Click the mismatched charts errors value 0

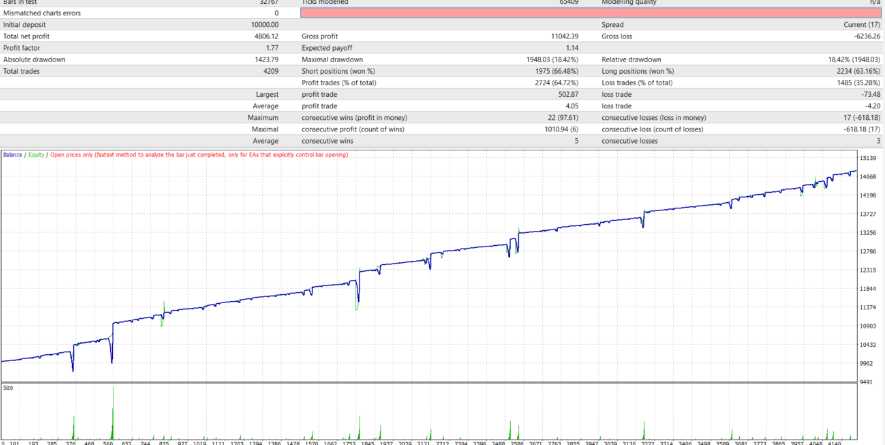pos(277,13)
